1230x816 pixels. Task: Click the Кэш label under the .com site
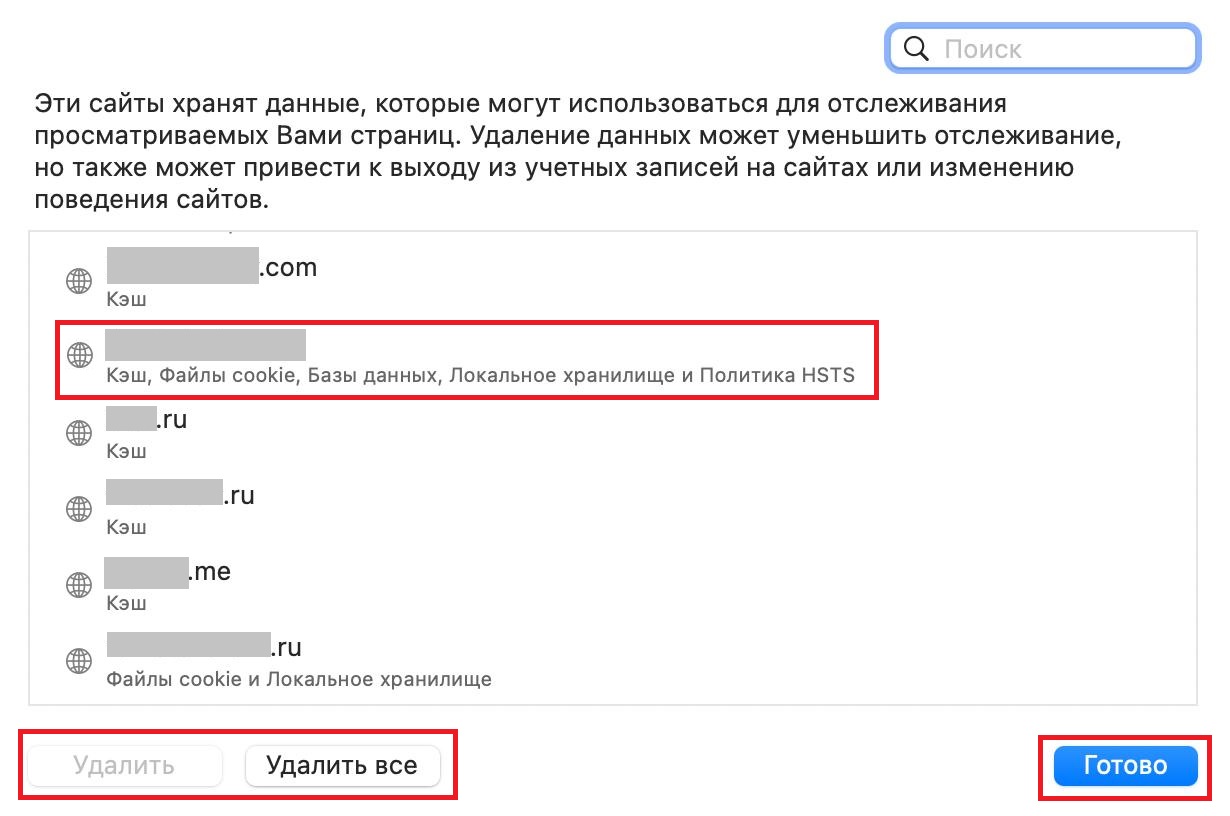point(127,299)
